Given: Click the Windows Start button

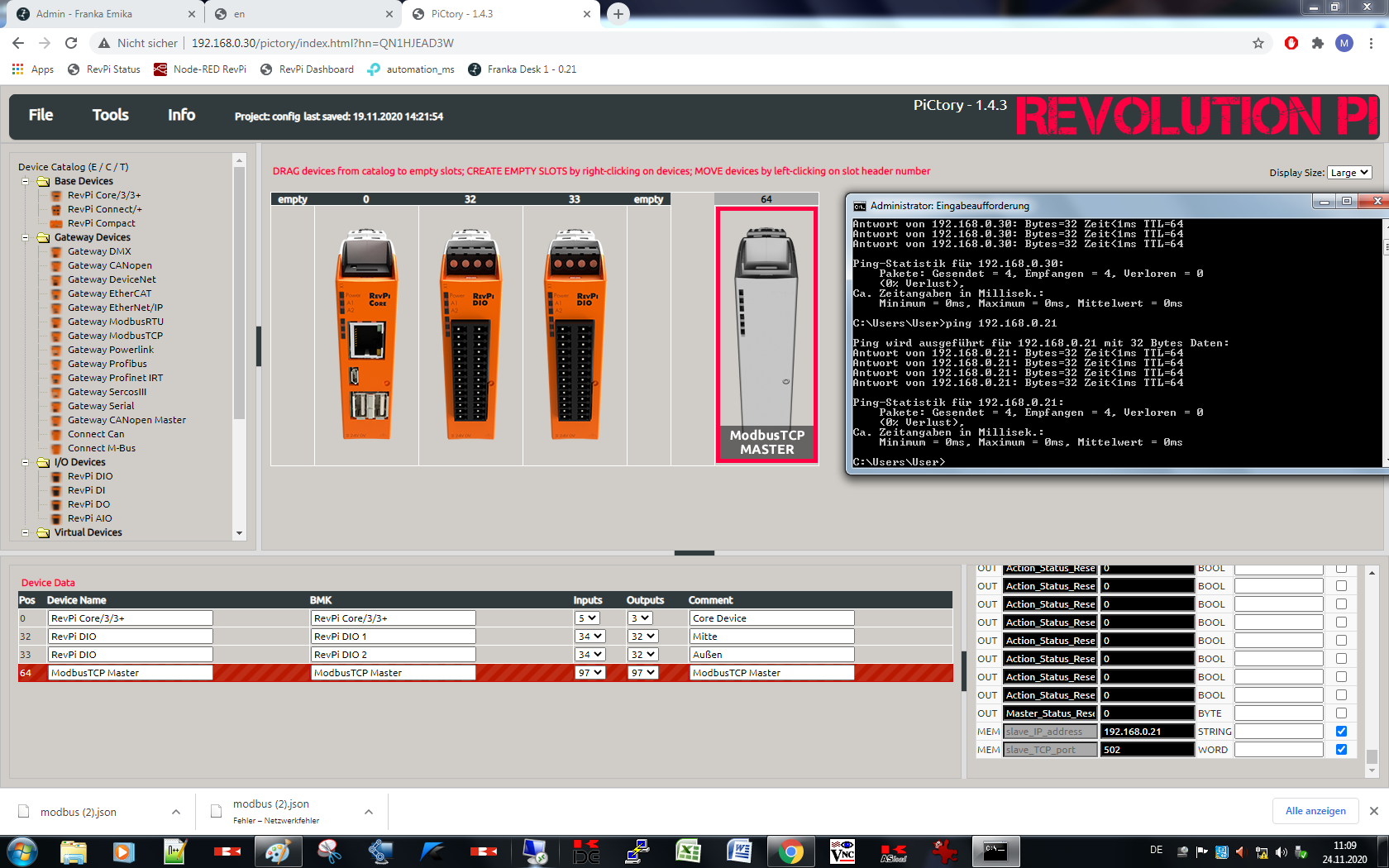Looking at the screenshot, I should point(22,851).
